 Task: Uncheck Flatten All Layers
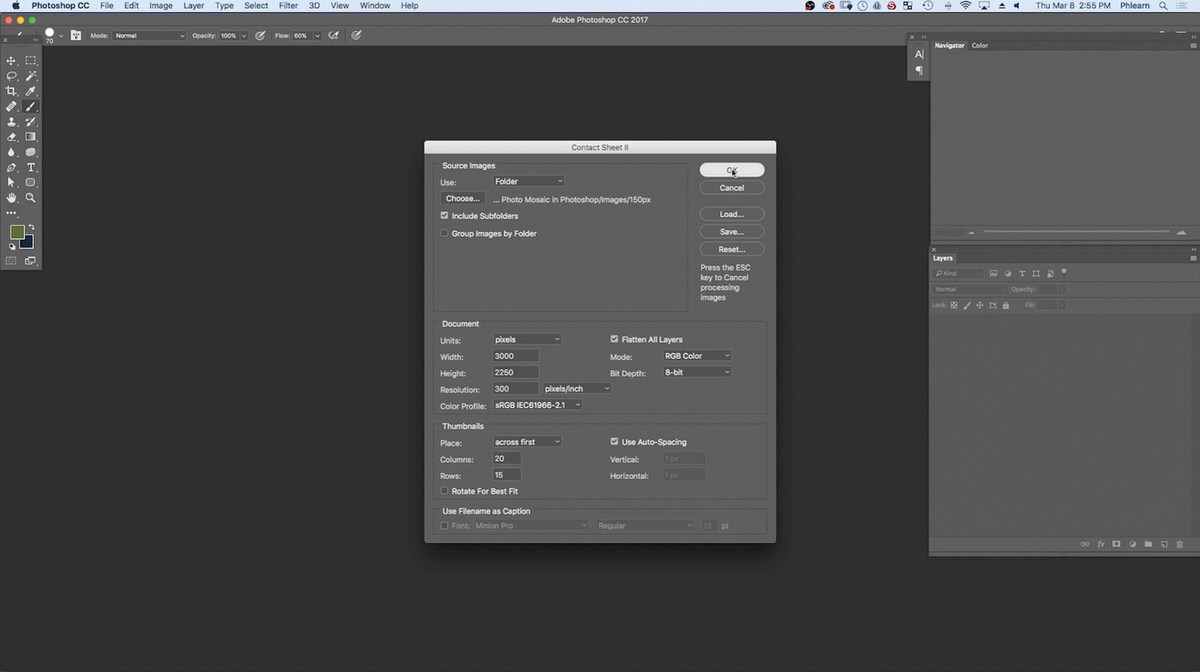[614, 339]
